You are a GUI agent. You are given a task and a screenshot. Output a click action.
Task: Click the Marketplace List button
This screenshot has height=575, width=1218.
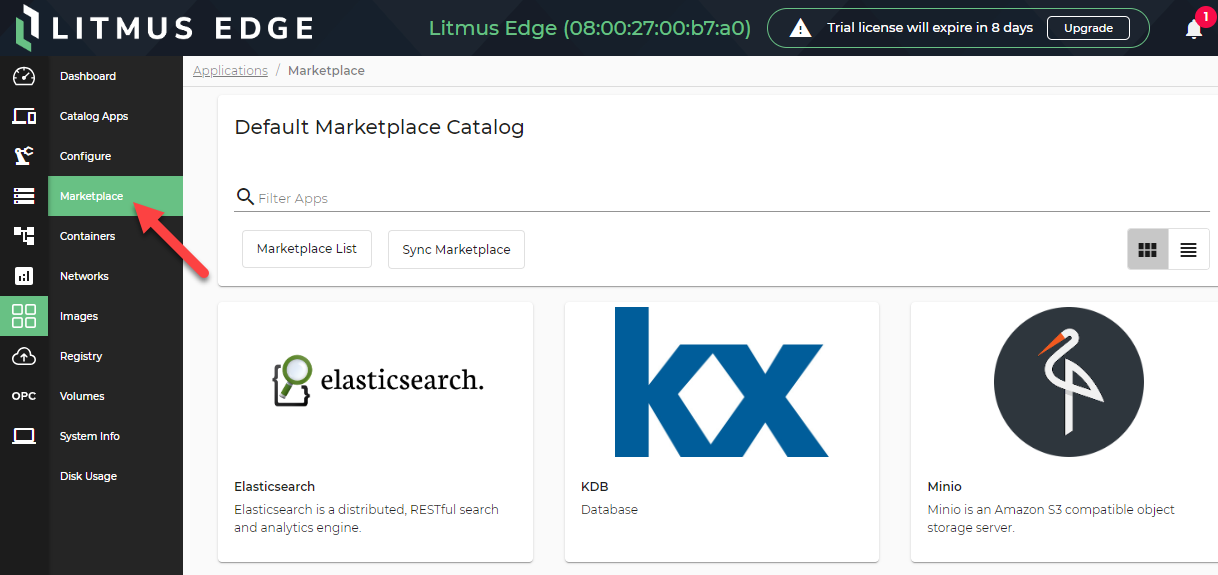click(307, 249)
